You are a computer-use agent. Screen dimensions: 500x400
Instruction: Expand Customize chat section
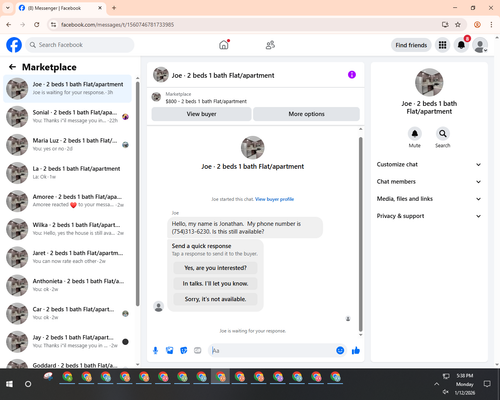click(429, 164)
